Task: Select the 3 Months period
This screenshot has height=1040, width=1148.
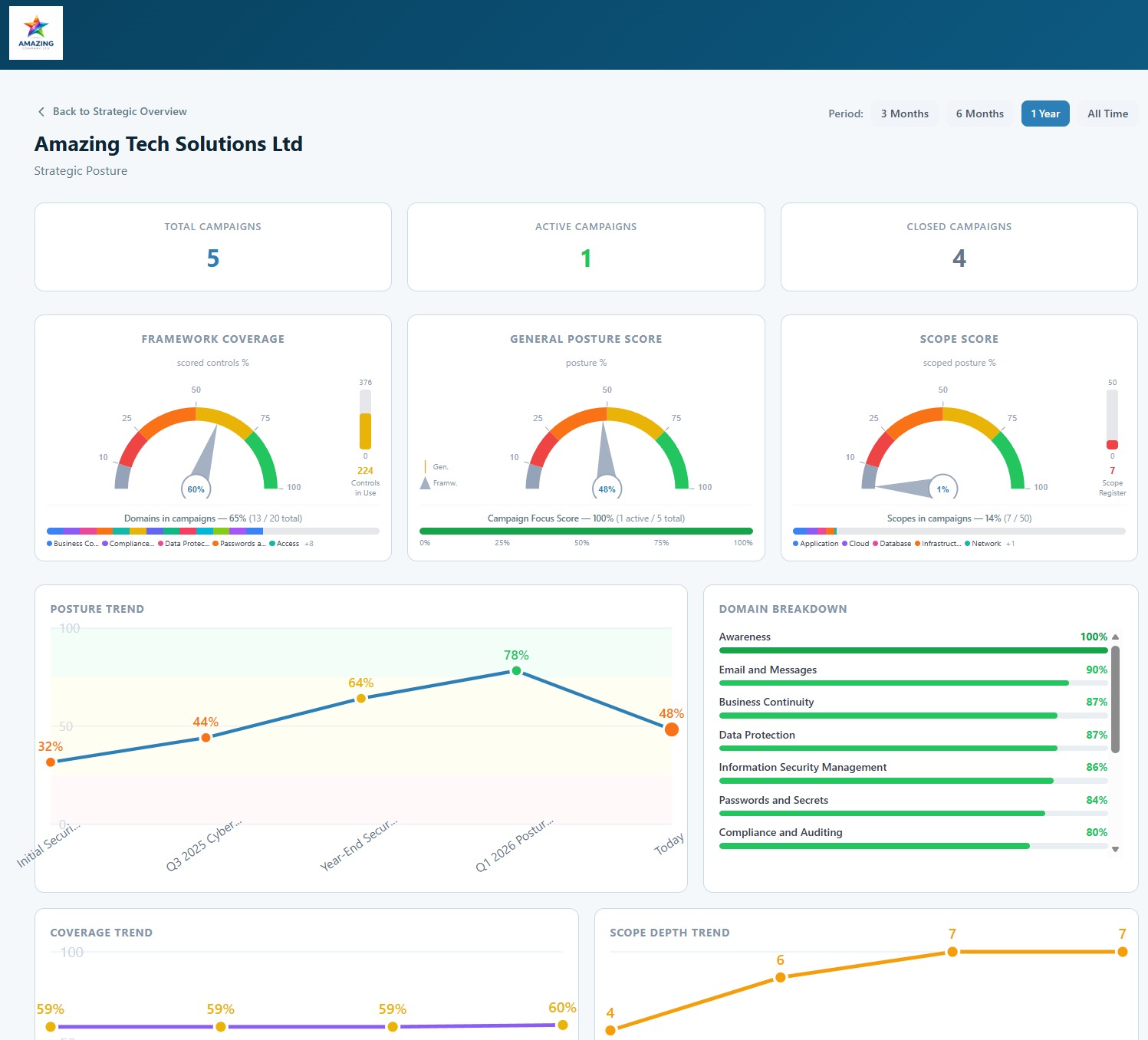Action: (904, 114)
